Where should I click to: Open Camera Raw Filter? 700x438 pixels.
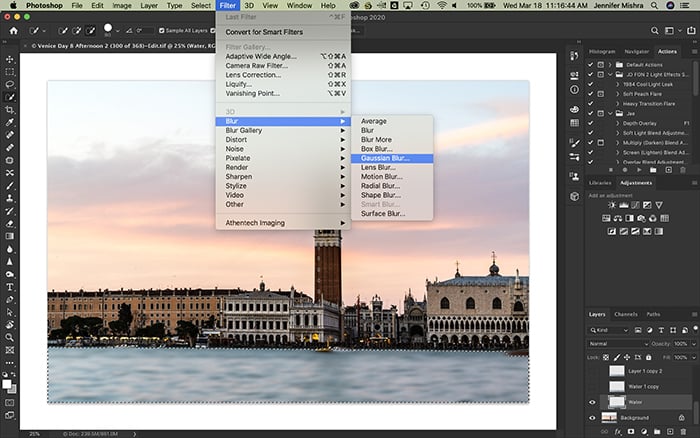tap(283, 66)
